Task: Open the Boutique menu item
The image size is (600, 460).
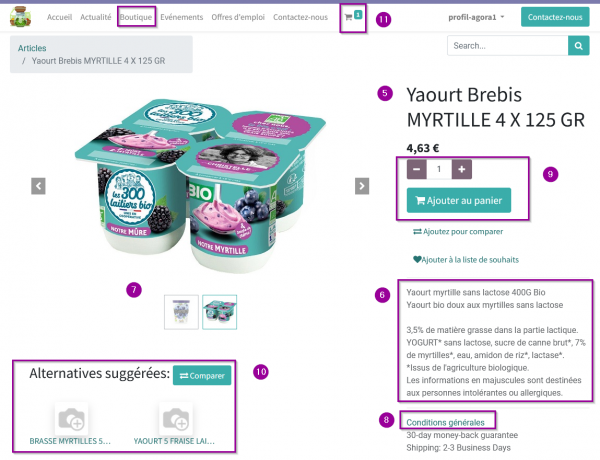Action: 136,17
